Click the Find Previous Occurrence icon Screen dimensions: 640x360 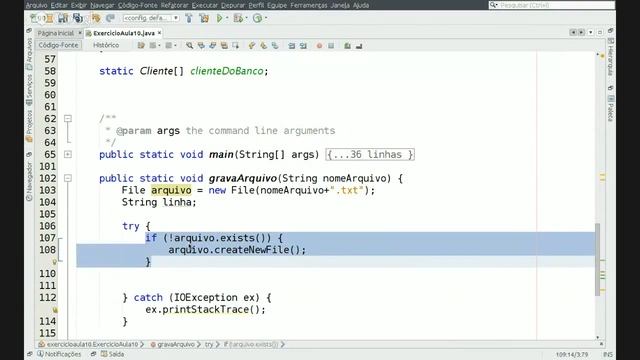(x=201, y=46)
